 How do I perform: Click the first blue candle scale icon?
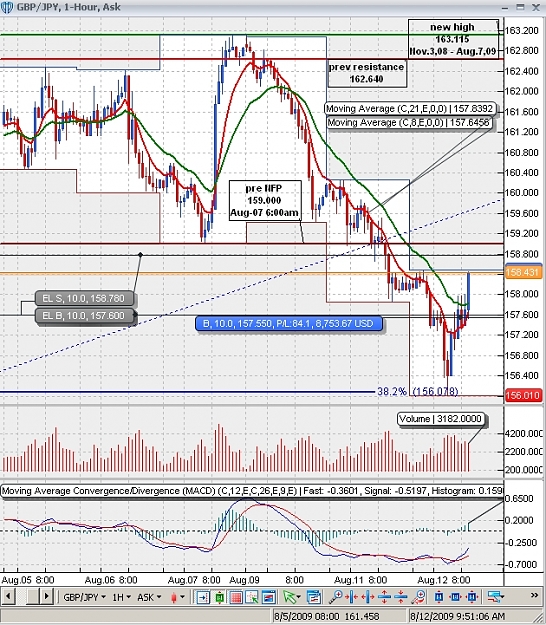[439, 597]
